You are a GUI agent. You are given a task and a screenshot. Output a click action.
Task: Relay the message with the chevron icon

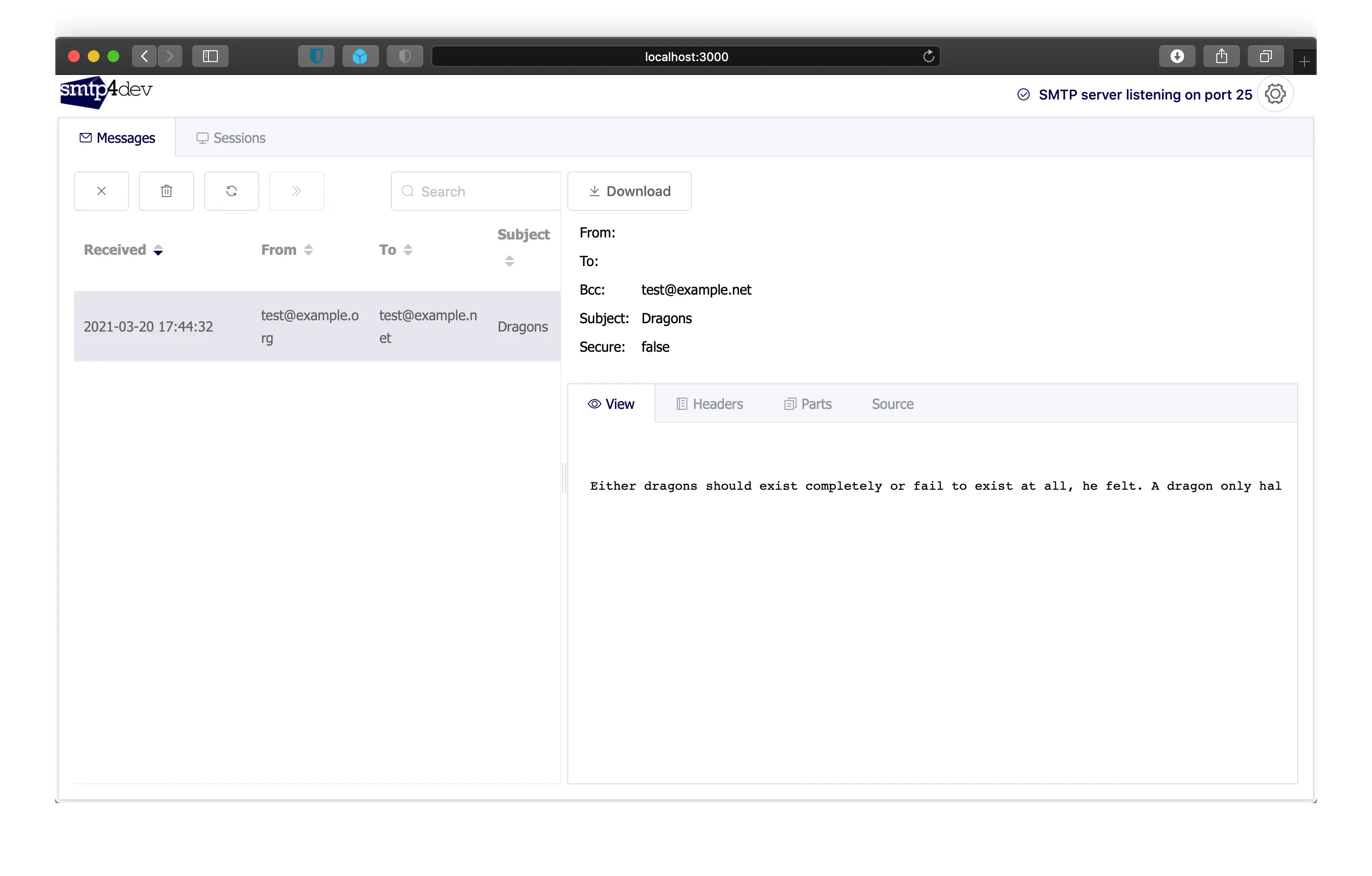(296, 191)
